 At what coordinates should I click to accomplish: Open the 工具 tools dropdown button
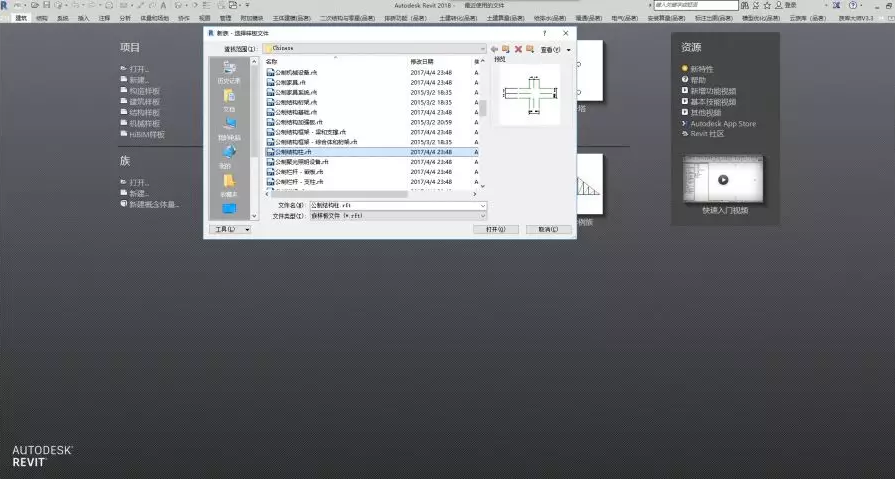coord(230,229)
